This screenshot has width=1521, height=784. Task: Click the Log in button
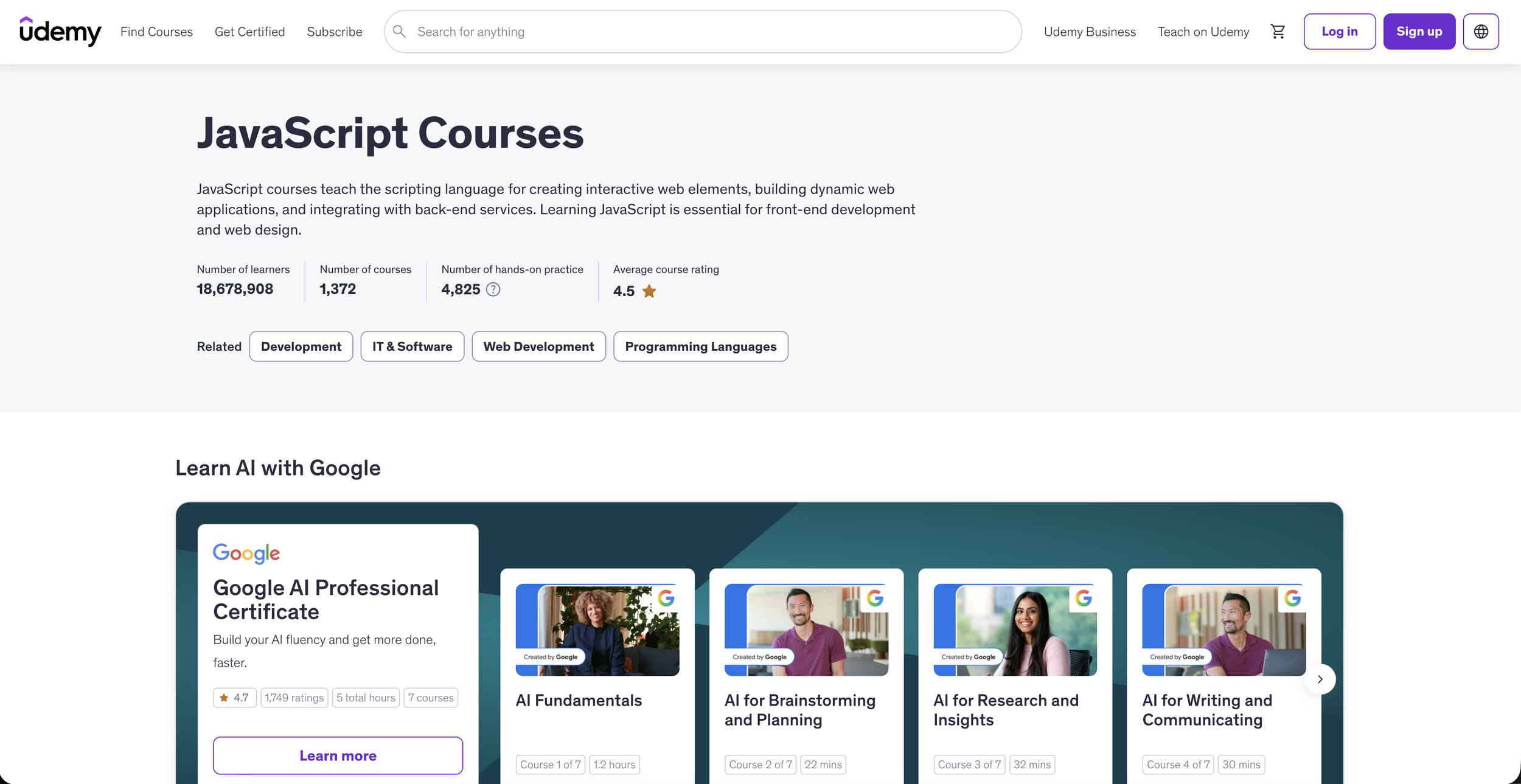pyautogui.click(x=1340, y=32)
